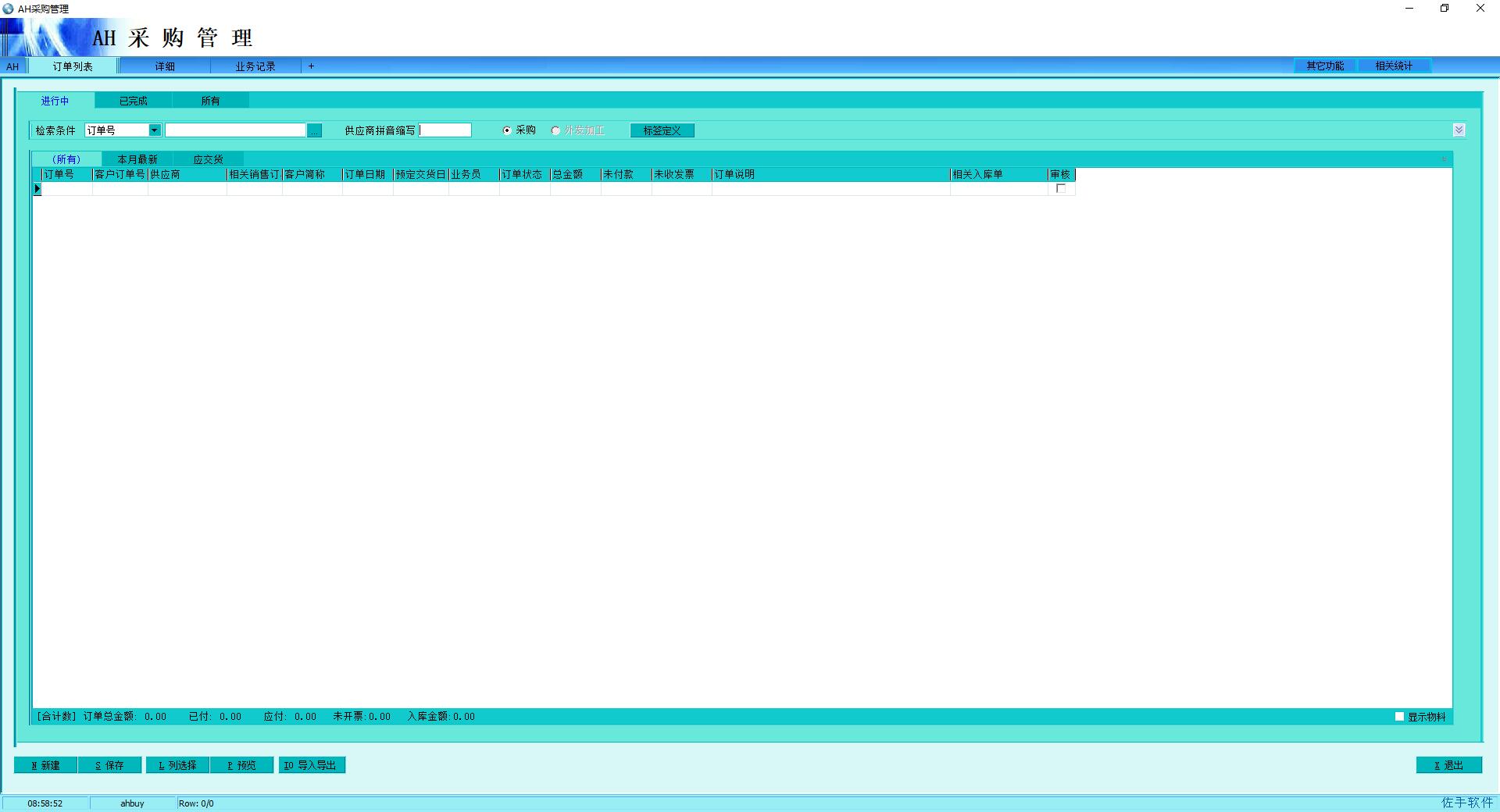Click the 相关入库单 column header

tap(999, 174)
